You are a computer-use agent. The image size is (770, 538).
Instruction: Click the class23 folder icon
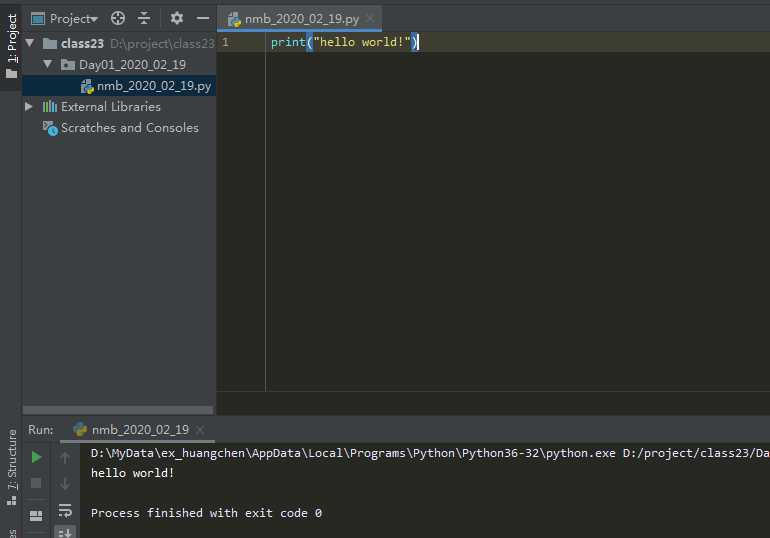50,43
